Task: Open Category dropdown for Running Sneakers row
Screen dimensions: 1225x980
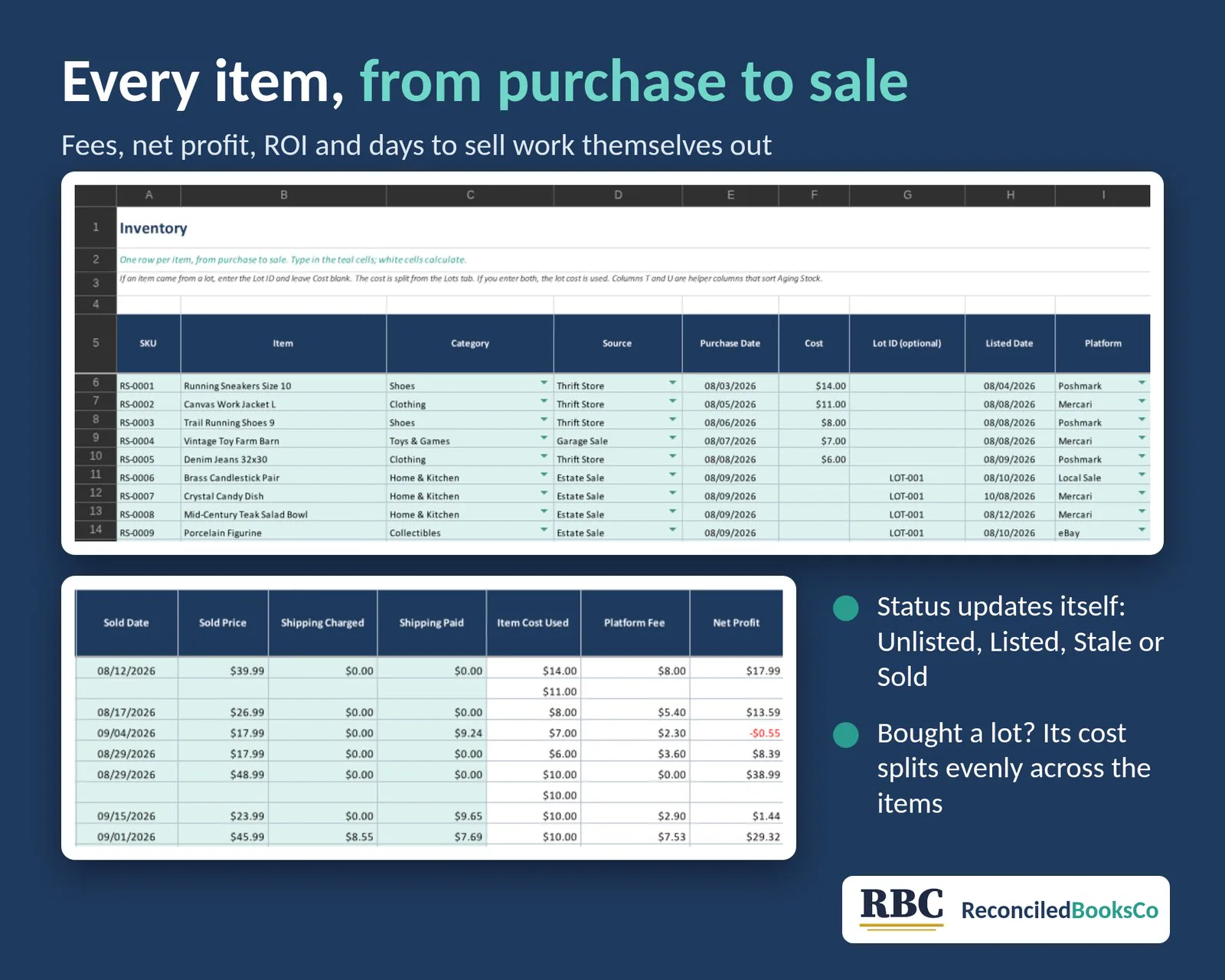Action: coord(544,383)
